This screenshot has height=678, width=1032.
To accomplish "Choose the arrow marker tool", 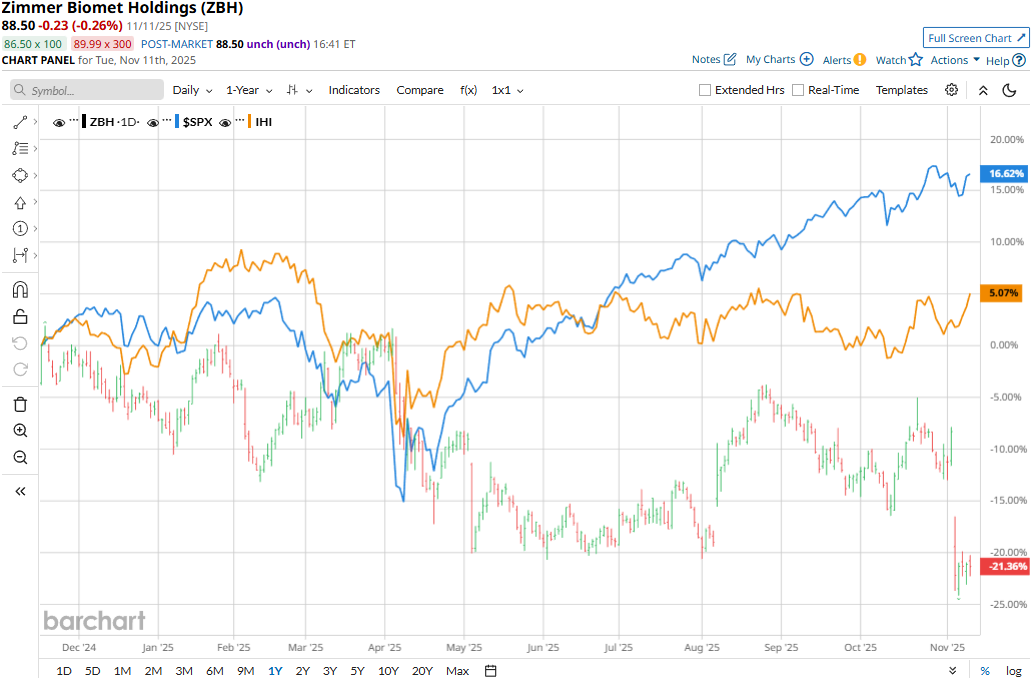I will [20, 202].
